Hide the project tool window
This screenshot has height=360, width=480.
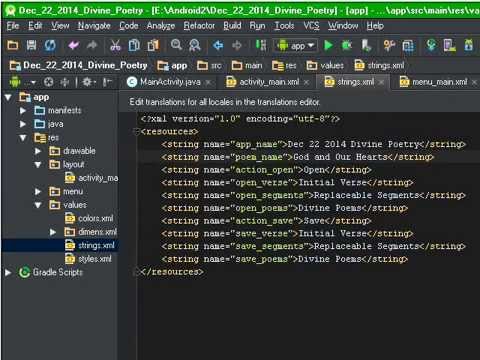pyautogui.click(x=107, y=82)
